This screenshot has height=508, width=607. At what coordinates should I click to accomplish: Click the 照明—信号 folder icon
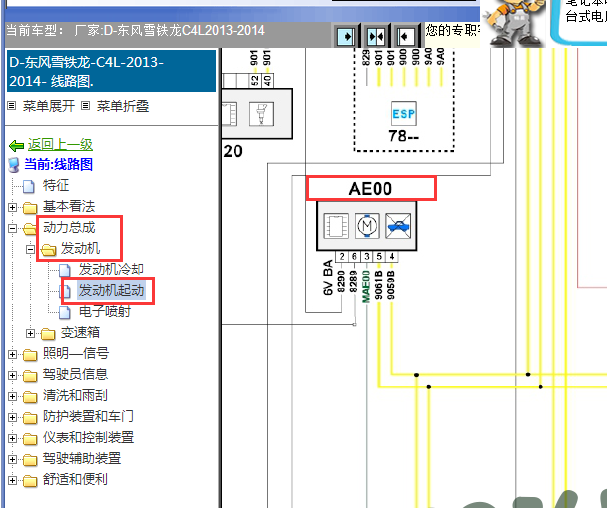[x=30, y=354]
